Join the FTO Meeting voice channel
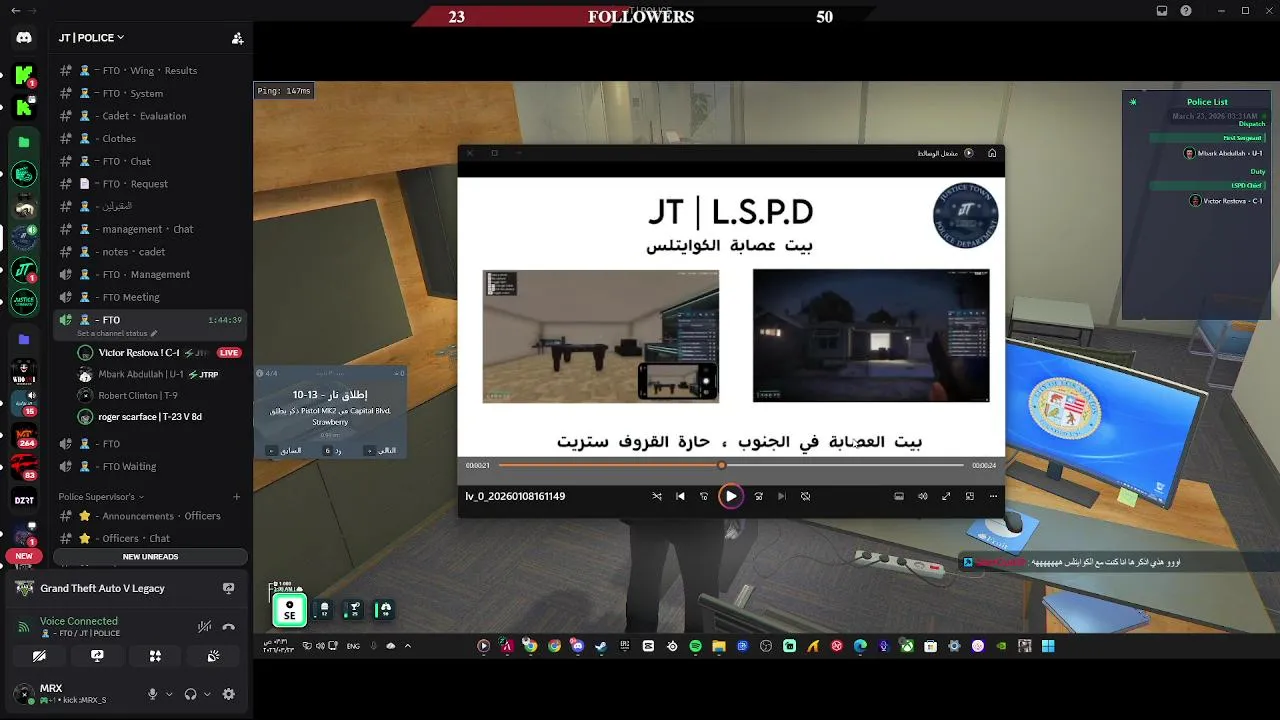 pos(150,297)
